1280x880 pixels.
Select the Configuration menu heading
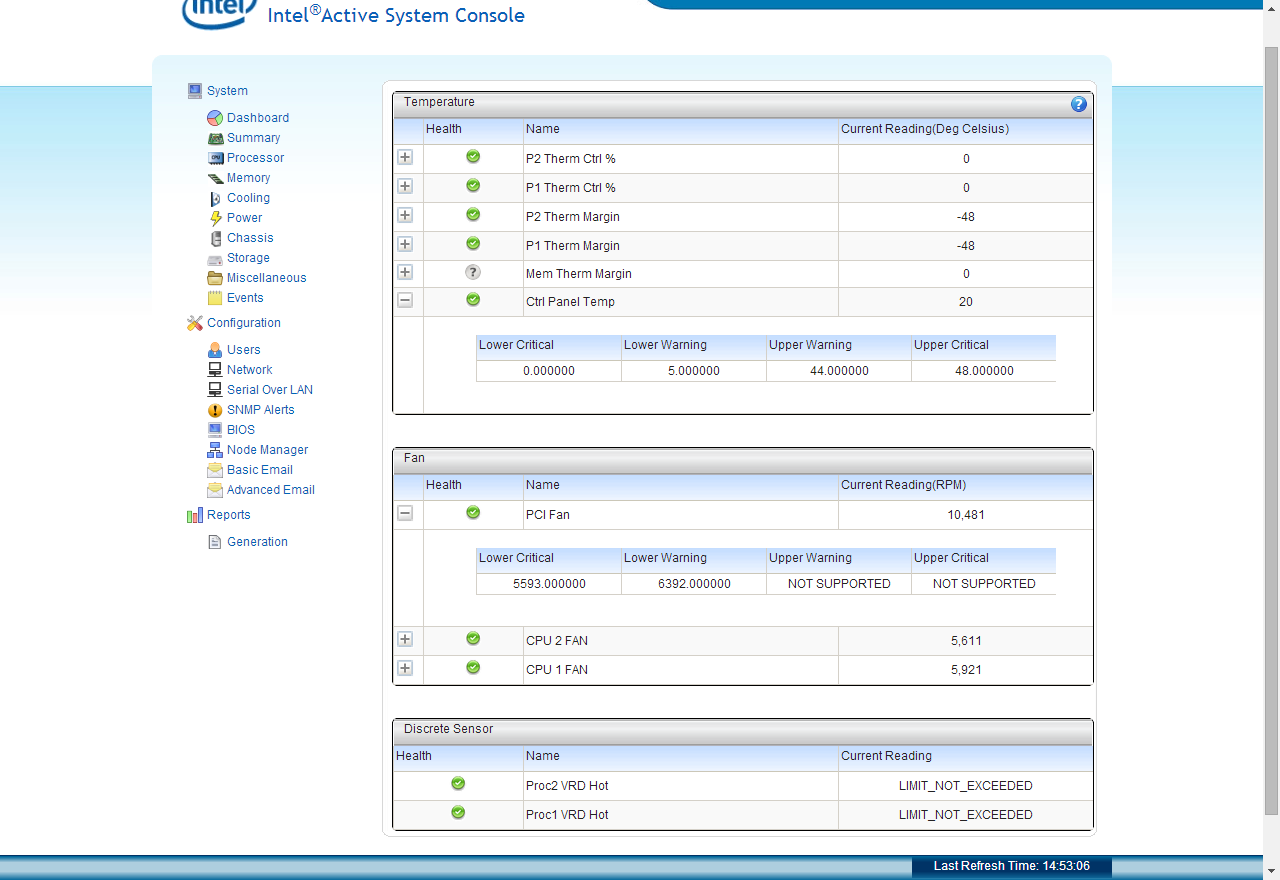pos(244,323)
